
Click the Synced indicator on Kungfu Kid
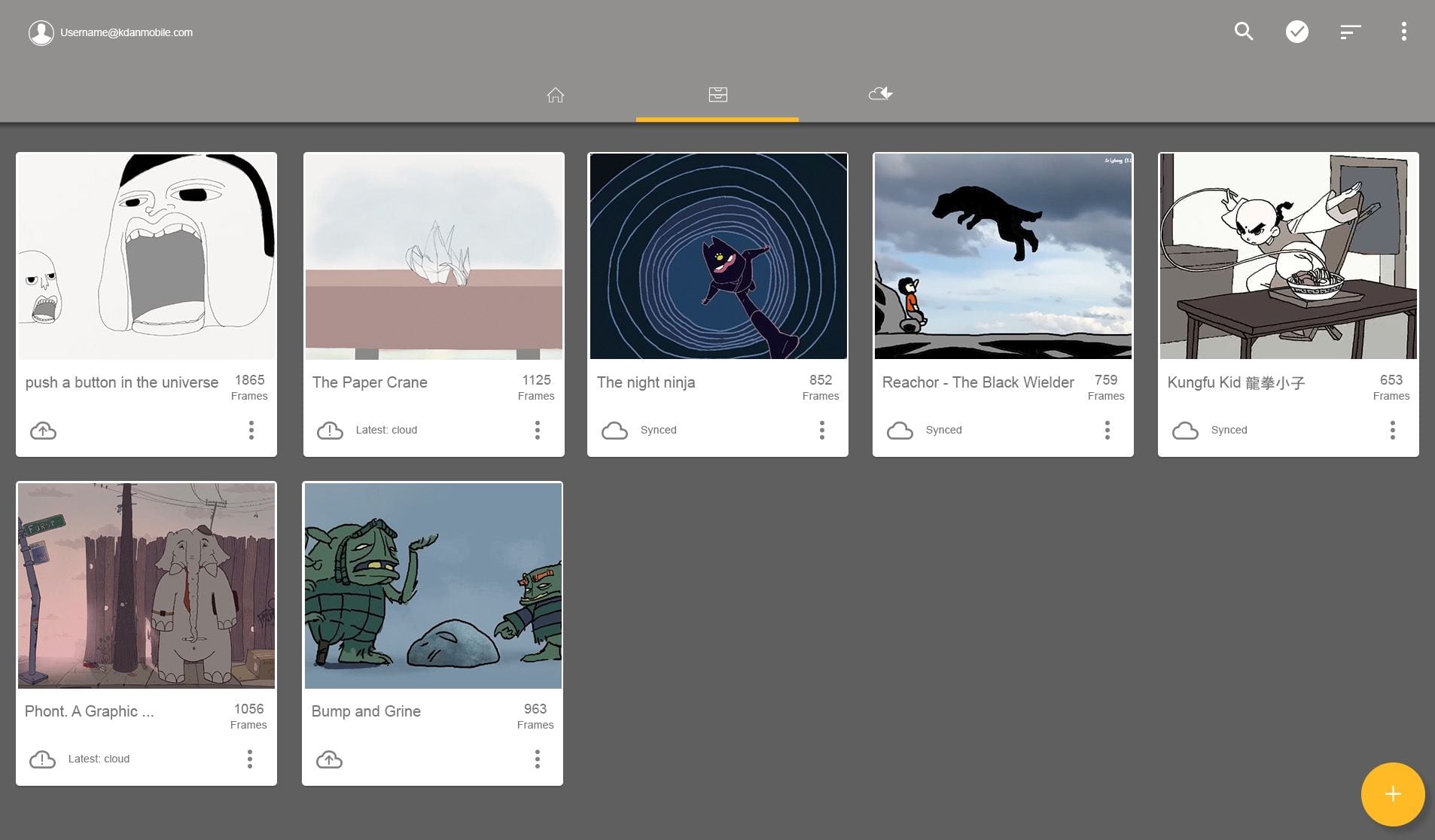tap(1186, 430)
